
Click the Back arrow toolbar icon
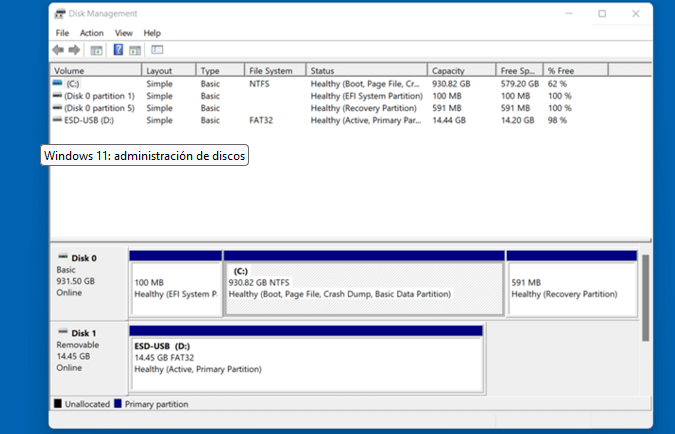tap(58, 50)
